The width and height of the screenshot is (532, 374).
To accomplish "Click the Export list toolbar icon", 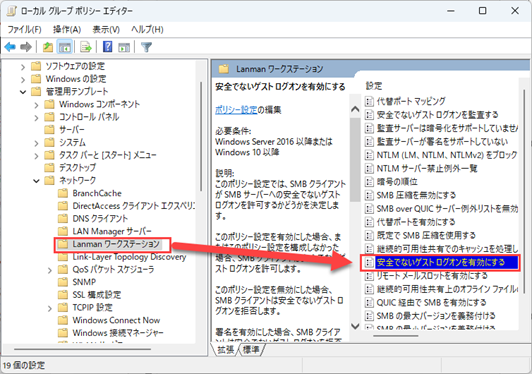I will pyautogui.click(x=86, y=47).
